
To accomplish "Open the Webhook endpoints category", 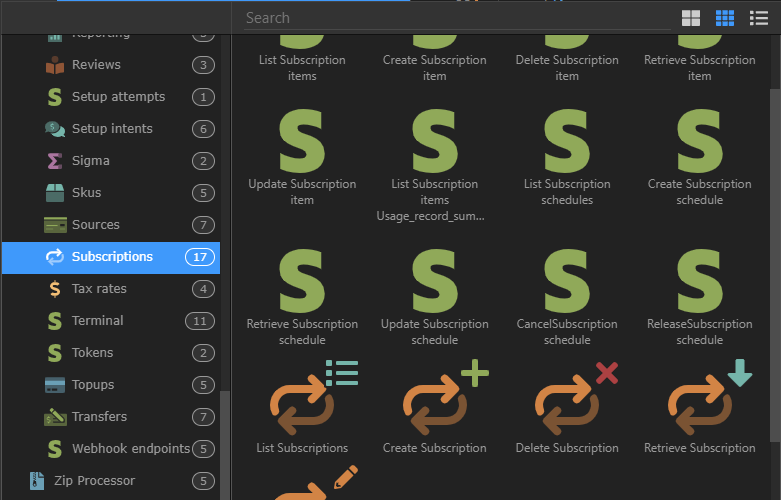I will [111, 449].
